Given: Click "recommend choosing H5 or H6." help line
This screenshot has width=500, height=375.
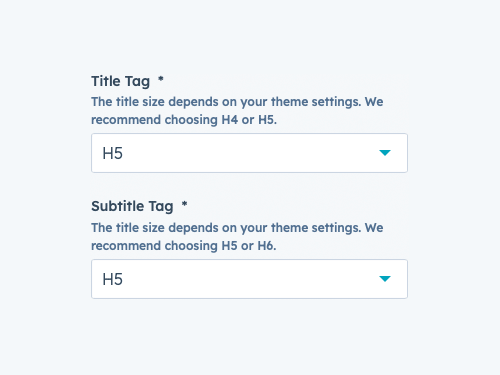Looking at the screenshot, I should pos(184,246).
